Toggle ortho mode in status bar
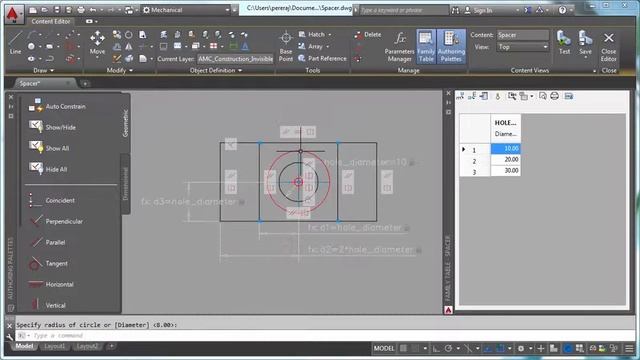640x360 pixels. tap(436, 348)
